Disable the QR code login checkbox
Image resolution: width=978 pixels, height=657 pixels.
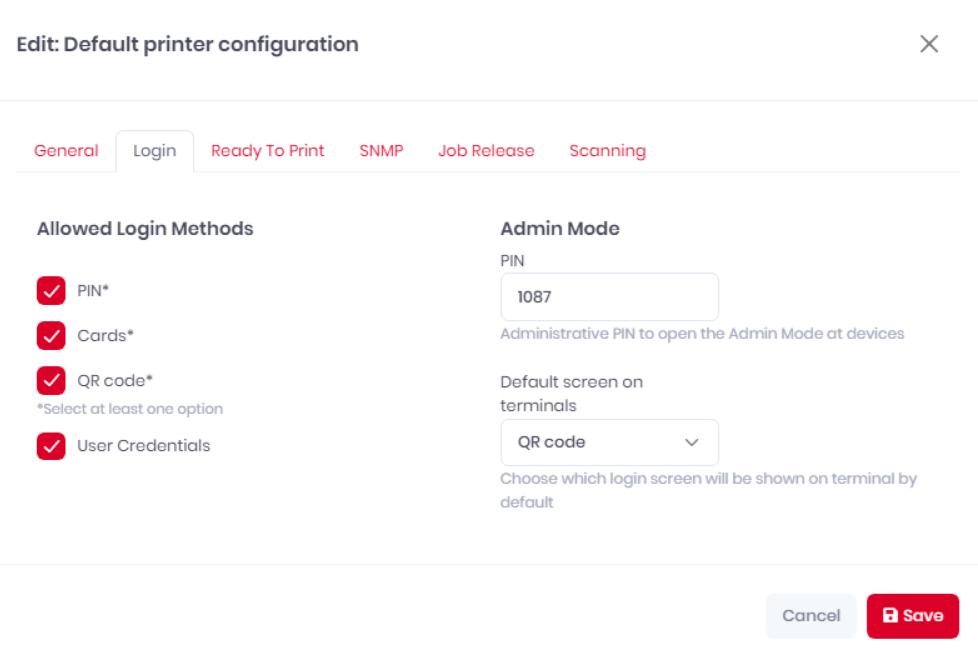51,381
